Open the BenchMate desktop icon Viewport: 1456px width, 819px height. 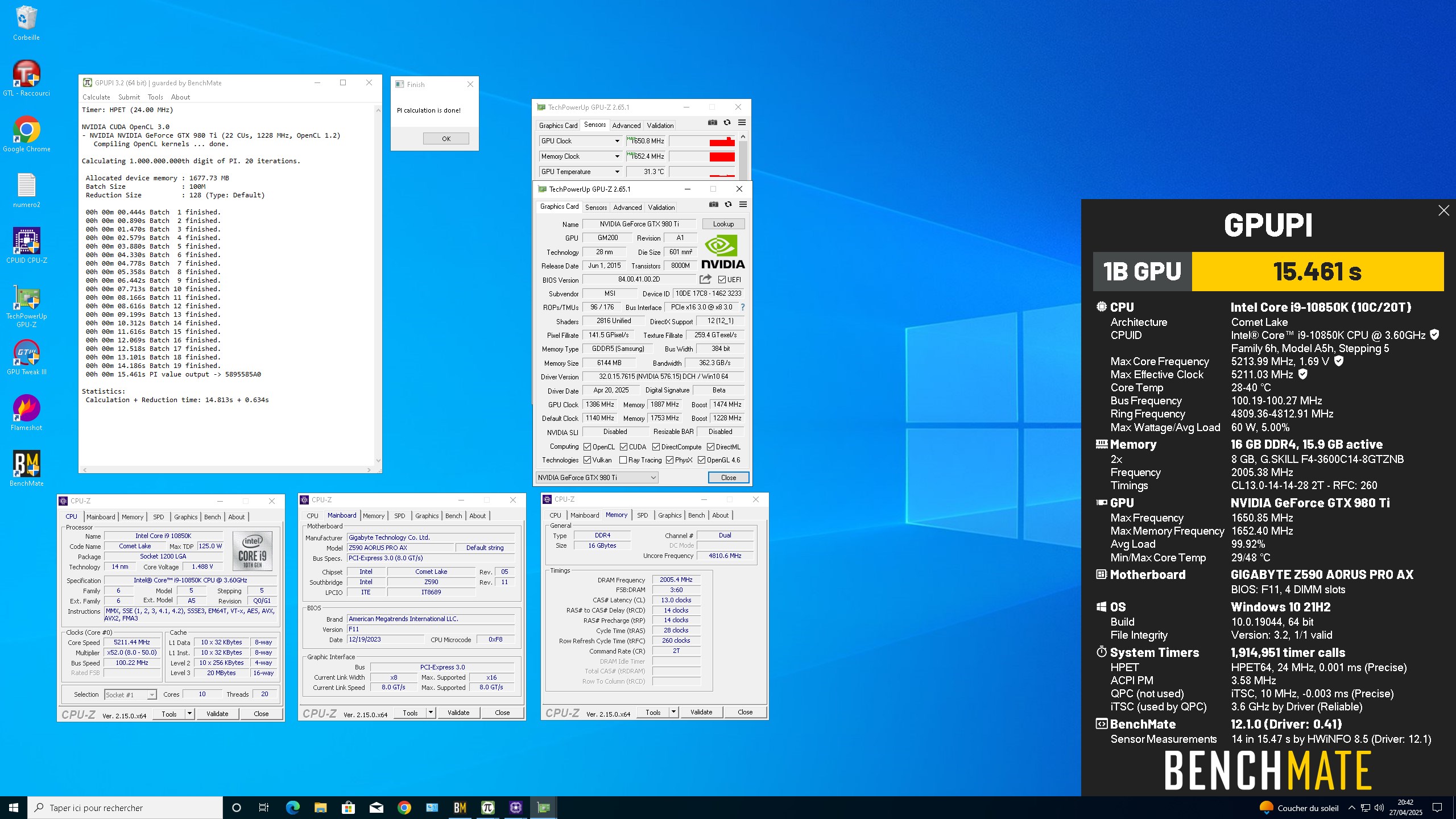tap(26, 469)
